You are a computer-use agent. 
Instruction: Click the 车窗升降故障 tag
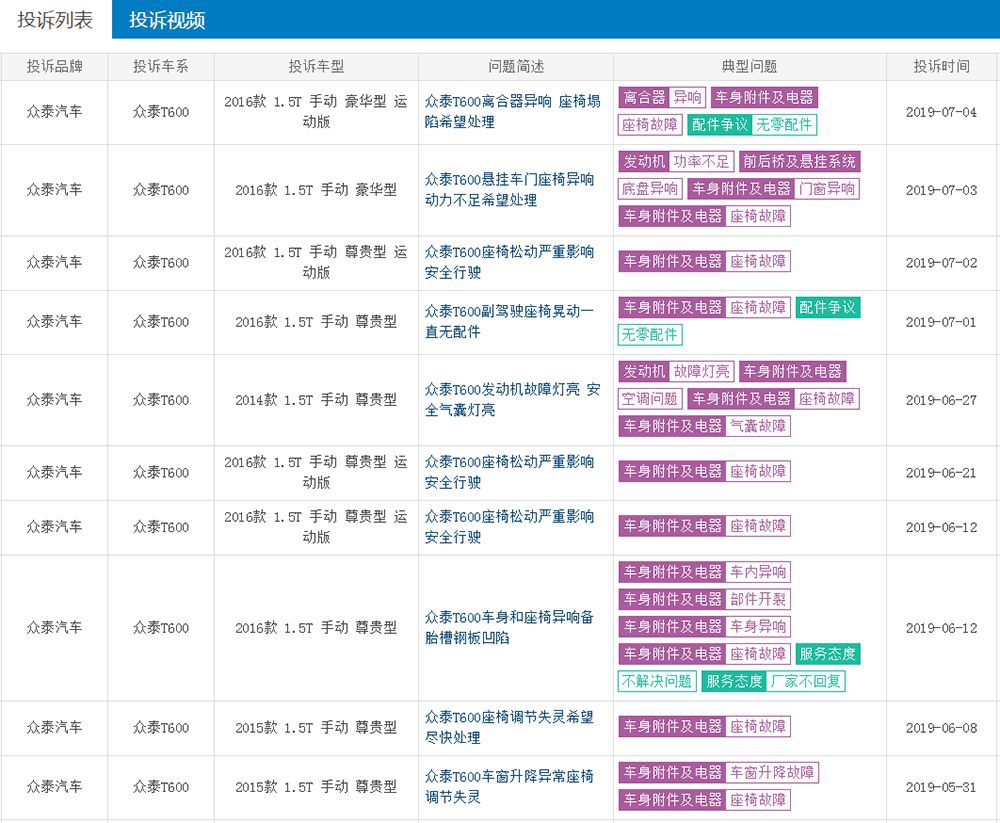tap(771, 773)
